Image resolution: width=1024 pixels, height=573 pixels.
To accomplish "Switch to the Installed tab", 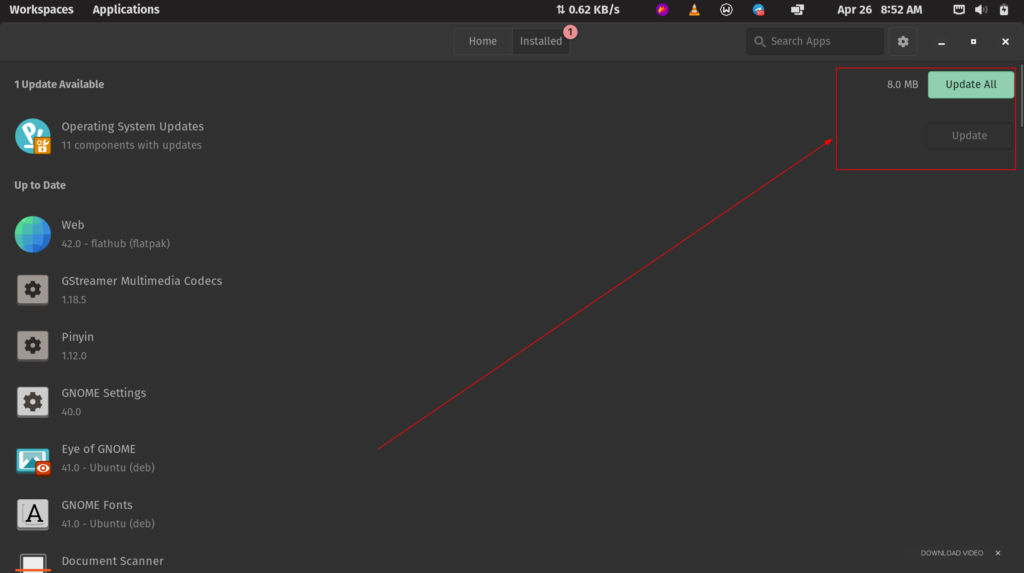I will point(541,41).
